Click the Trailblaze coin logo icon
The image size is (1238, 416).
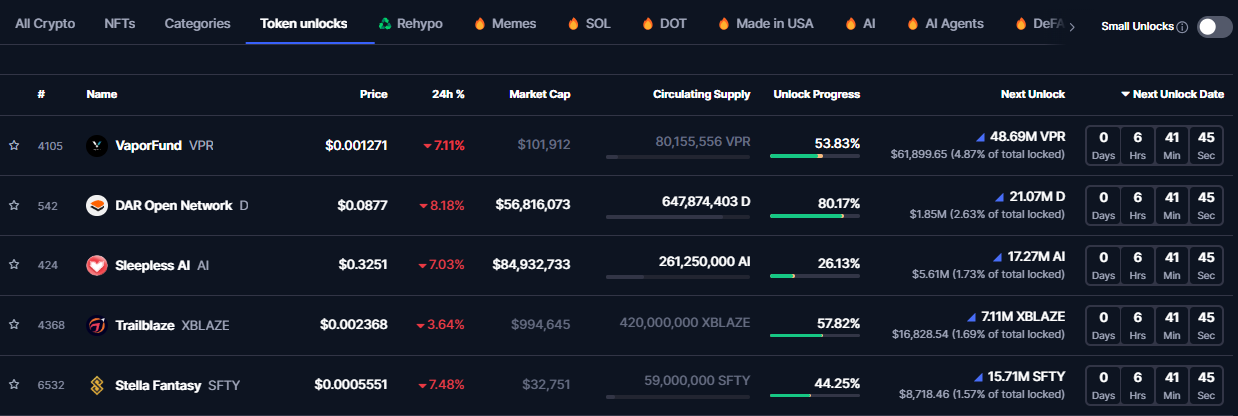pos(97,326)
